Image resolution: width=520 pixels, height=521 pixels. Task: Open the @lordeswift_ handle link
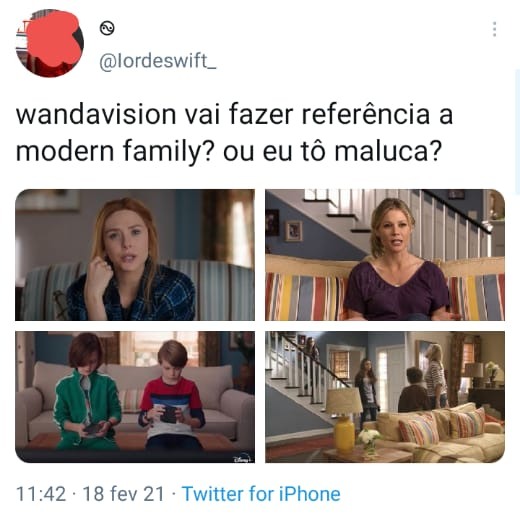tap(158, 61)
